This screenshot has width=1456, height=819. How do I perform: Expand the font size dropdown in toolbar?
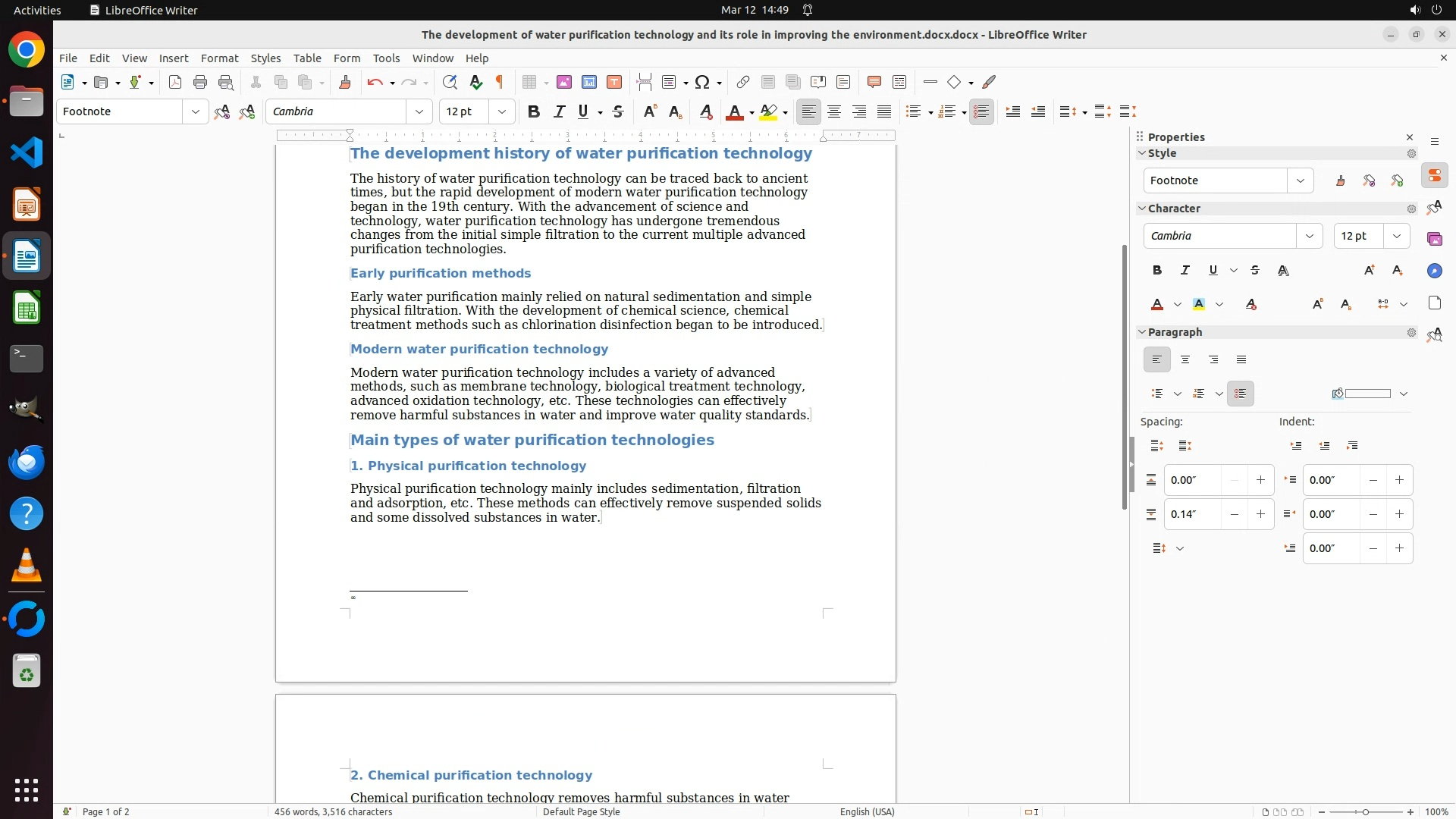(501, 112)
